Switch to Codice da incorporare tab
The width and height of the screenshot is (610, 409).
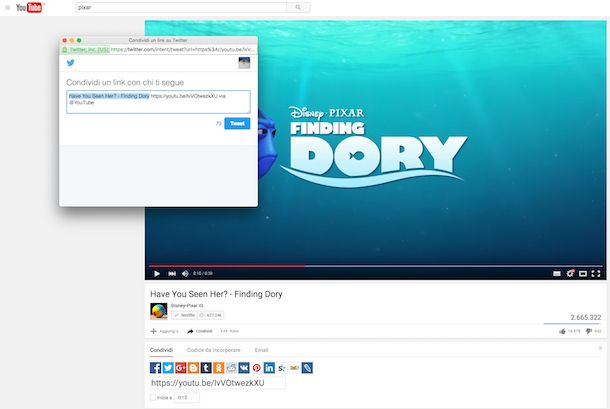coord(214,350)
